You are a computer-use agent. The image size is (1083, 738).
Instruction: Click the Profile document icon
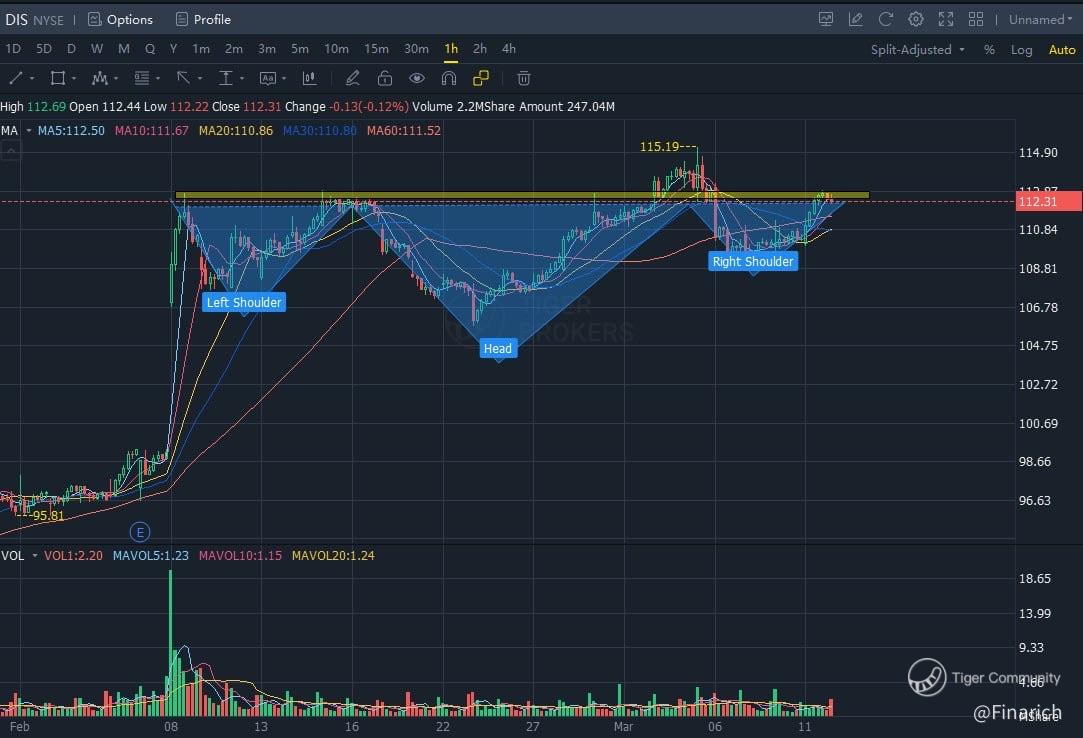[x=182, y=19]
